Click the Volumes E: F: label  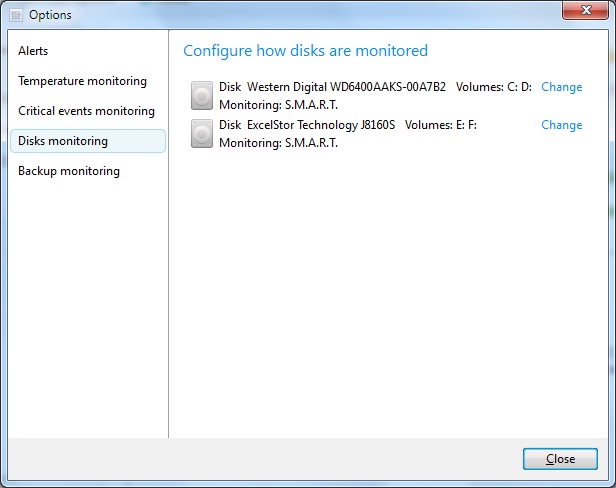pos(441,125)
